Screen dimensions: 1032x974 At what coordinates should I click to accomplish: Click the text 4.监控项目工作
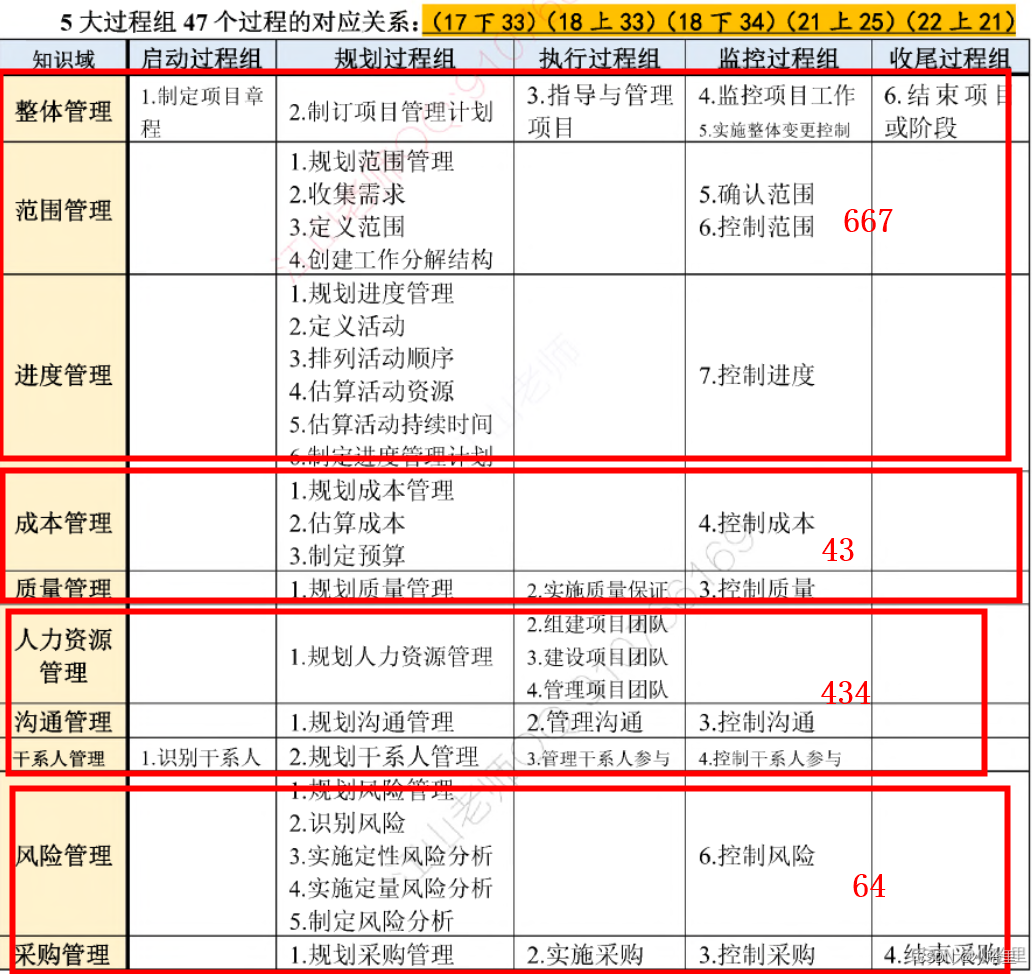[777, 95]
